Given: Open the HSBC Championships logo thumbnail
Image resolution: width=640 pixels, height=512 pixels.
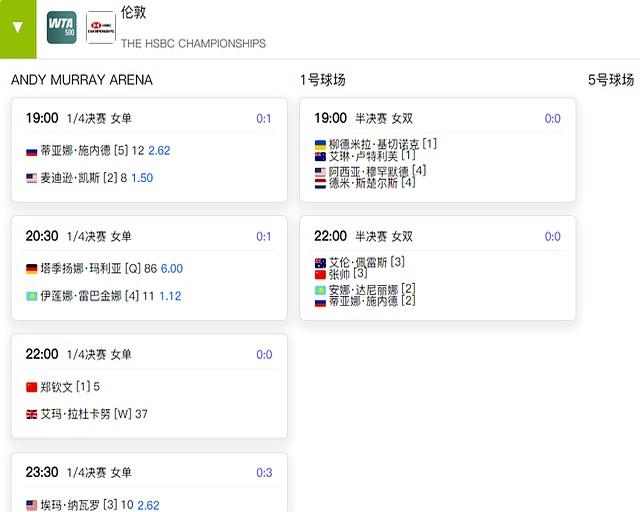Looking at the screenshot, I should point(101,28).
